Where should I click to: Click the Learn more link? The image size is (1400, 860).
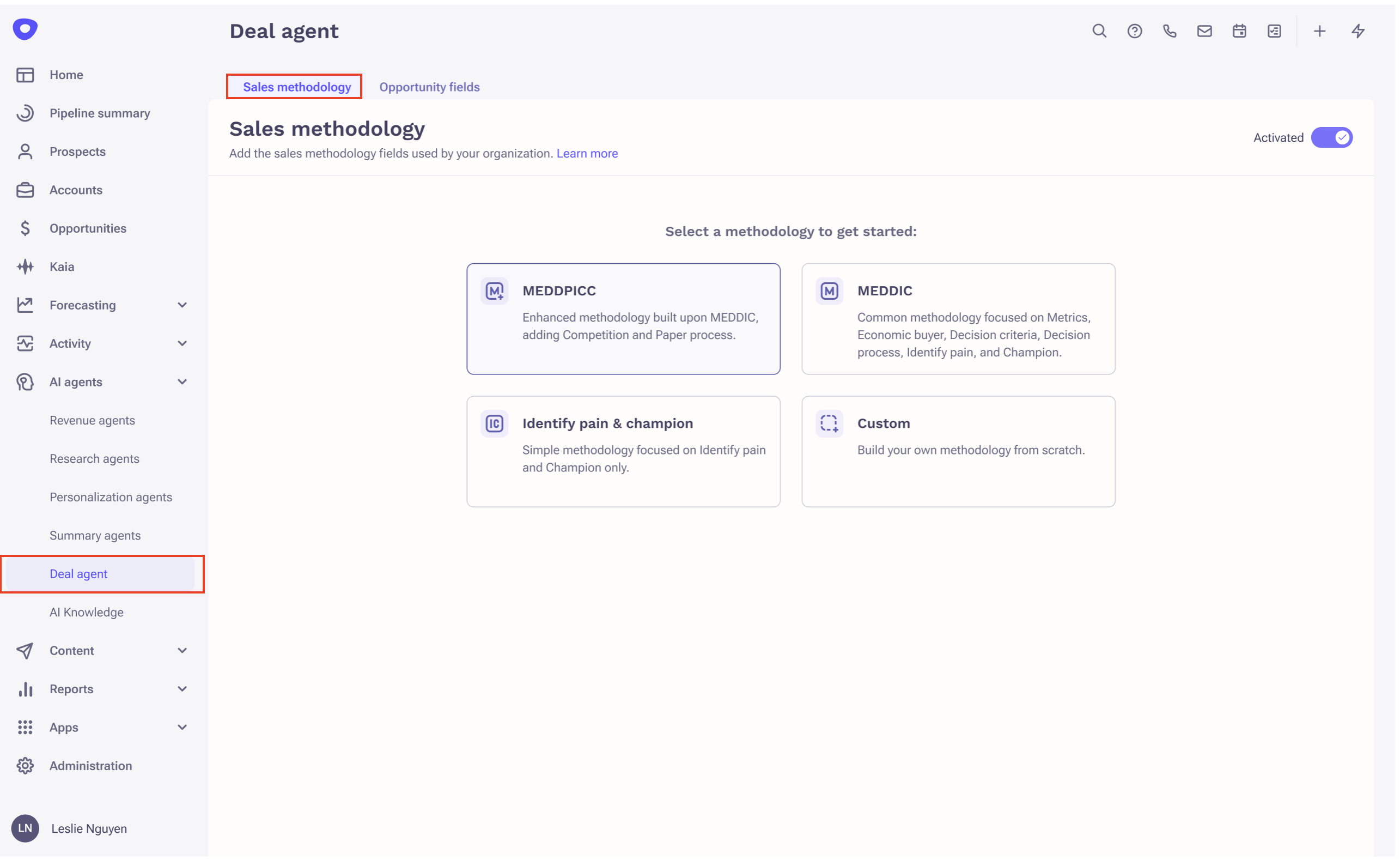pyautogui.click(x=587, y=153)
